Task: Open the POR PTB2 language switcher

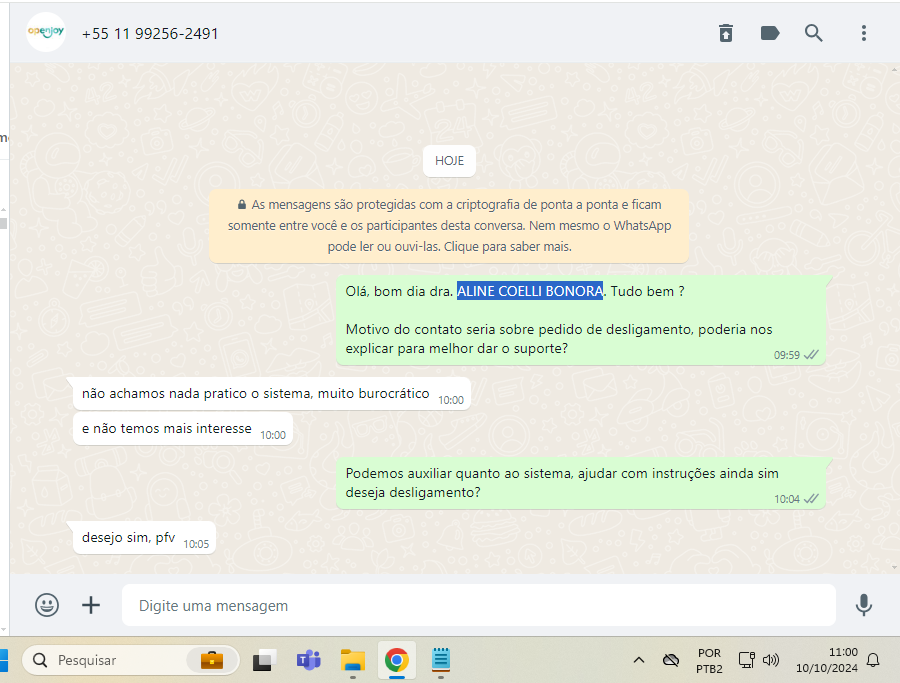Action: tap(709, 661)
